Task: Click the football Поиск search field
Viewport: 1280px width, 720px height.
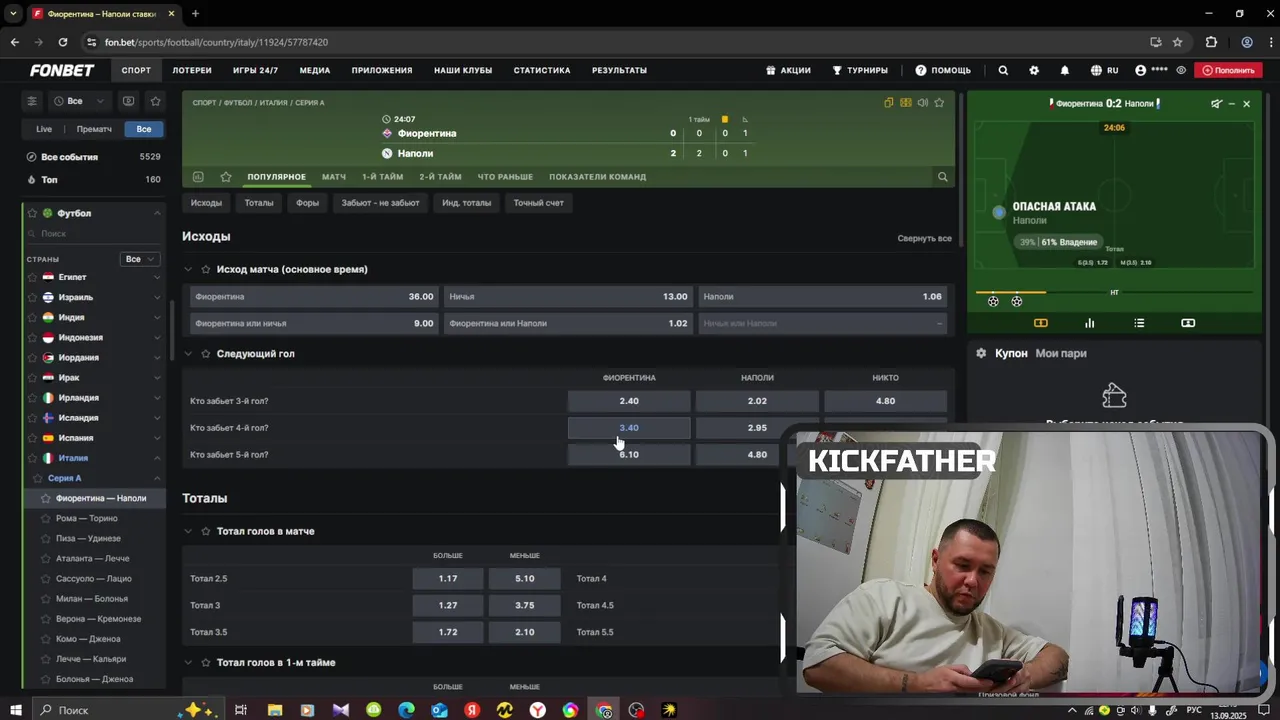Action: coord(93,233)
